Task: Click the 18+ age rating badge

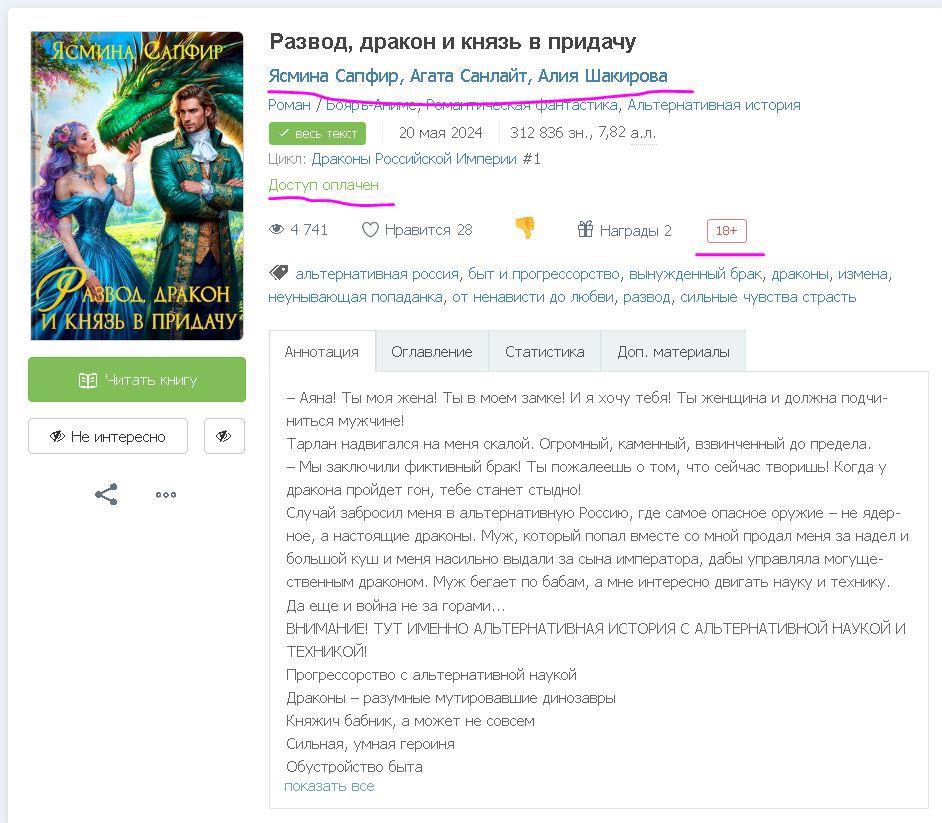Action: [x=726, y=231]
